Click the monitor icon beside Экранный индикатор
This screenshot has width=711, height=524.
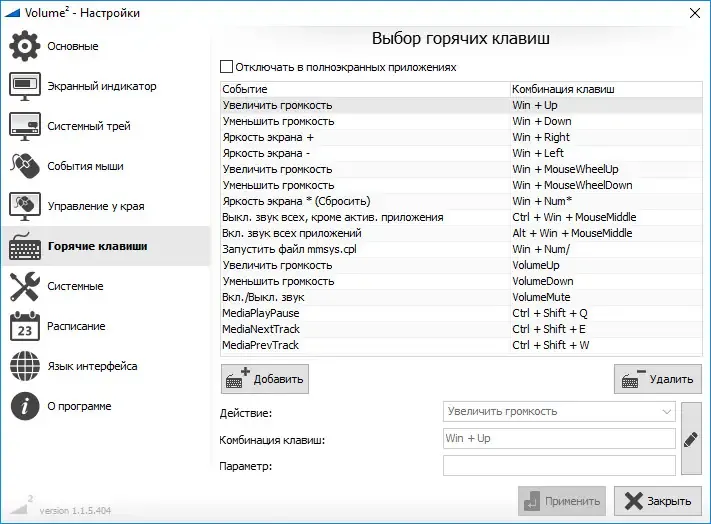click(x=24, y=86)
